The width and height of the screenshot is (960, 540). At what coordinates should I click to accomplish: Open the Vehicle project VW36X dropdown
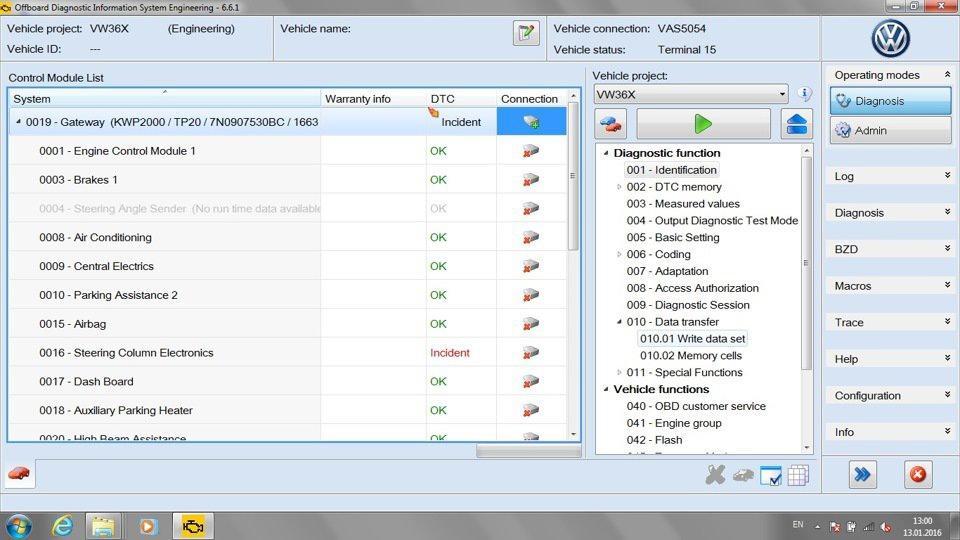691,94
